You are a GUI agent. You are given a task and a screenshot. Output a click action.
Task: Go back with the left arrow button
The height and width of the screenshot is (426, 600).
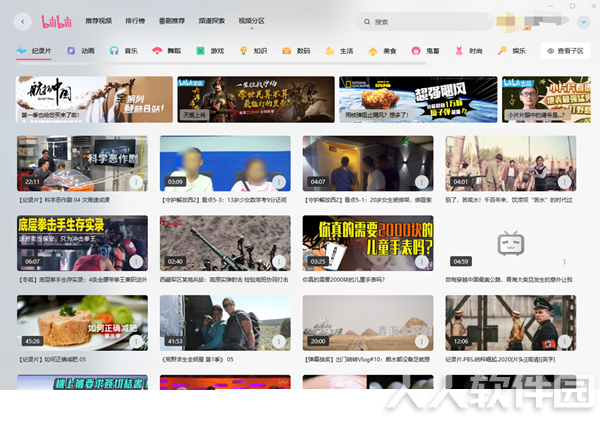click(x=23, y=22)
